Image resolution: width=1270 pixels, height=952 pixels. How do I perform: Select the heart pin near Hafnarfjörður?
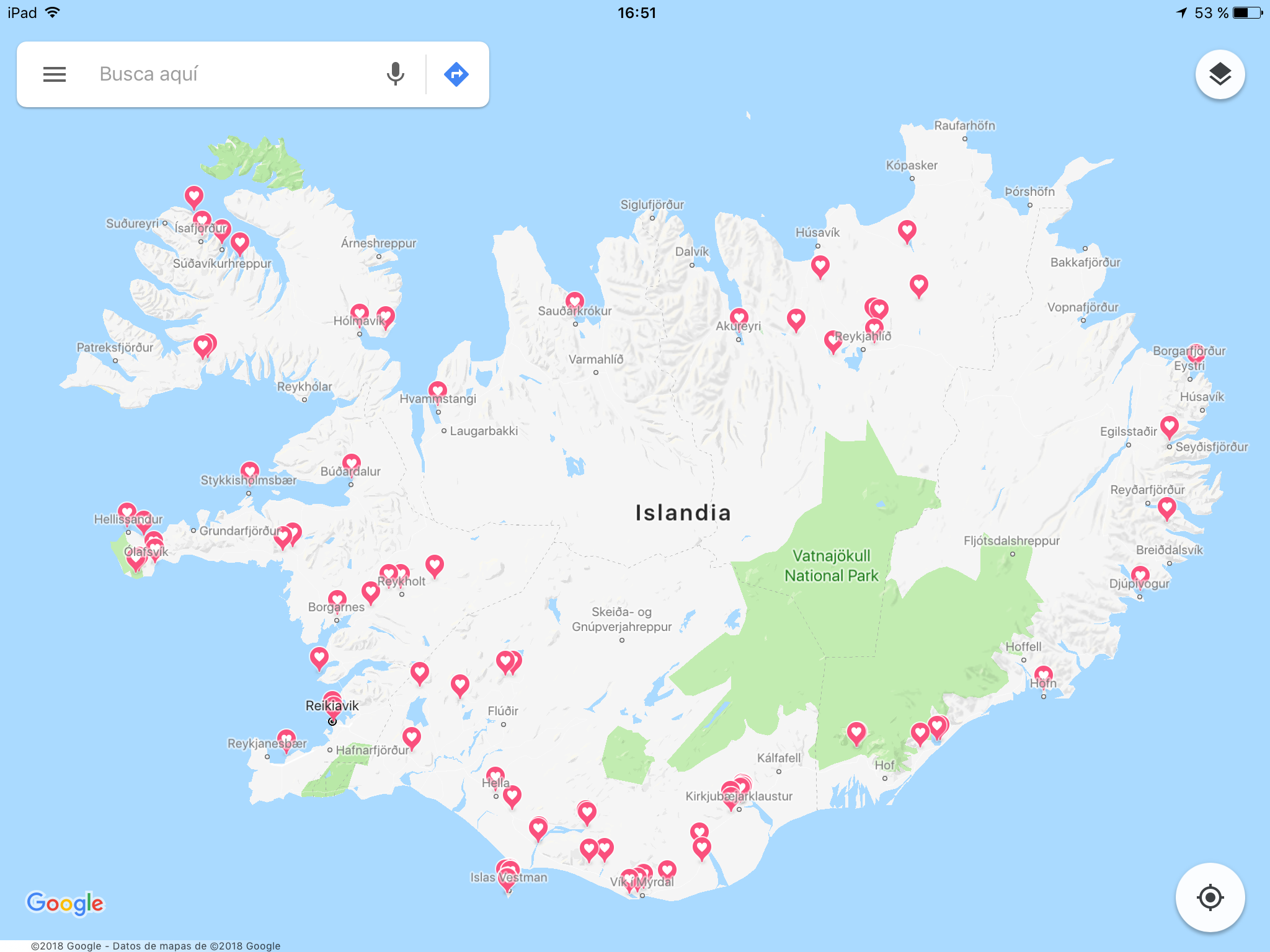[x=412, y=738]
